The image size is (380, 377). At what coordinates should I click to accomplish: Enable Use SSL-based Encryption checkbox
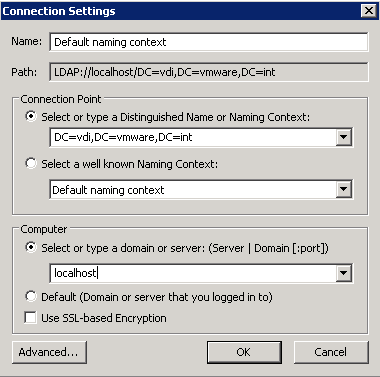click(x=30, y=318)
